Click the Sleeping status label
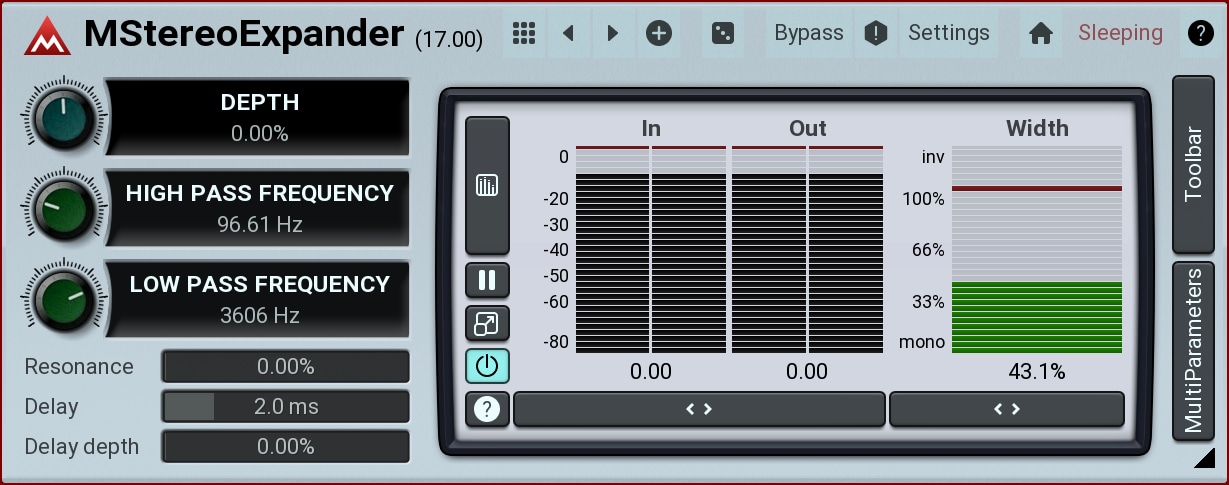The image size is (1229, 485). tap(1120, 33)
